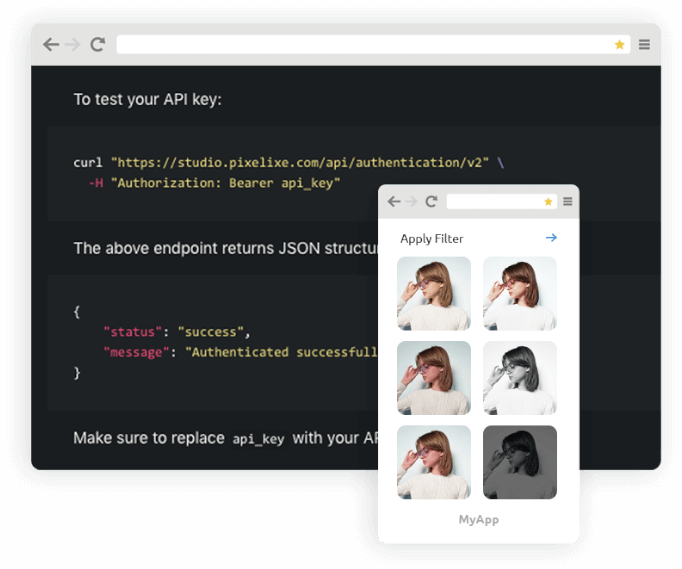
Task: Select the bottom-right dark monochrome filter
Action: tap(520, 462)
